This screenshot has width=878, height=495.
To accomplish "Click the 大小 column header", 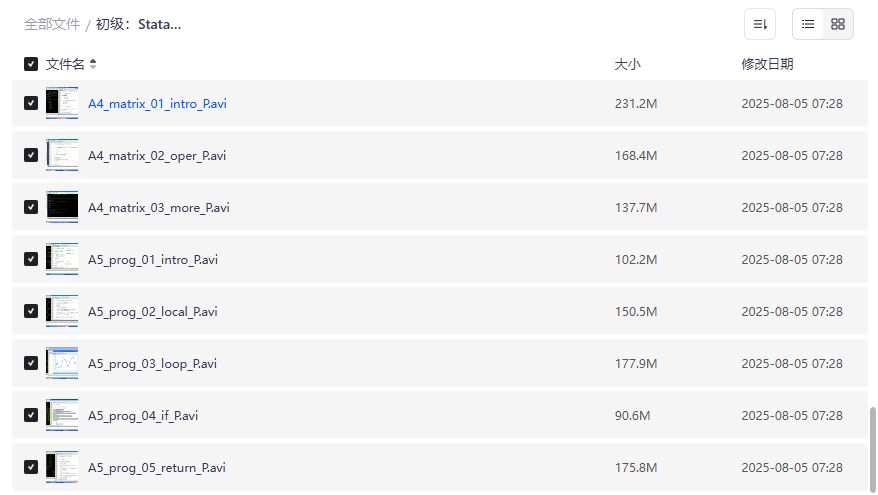I will 627,64.
